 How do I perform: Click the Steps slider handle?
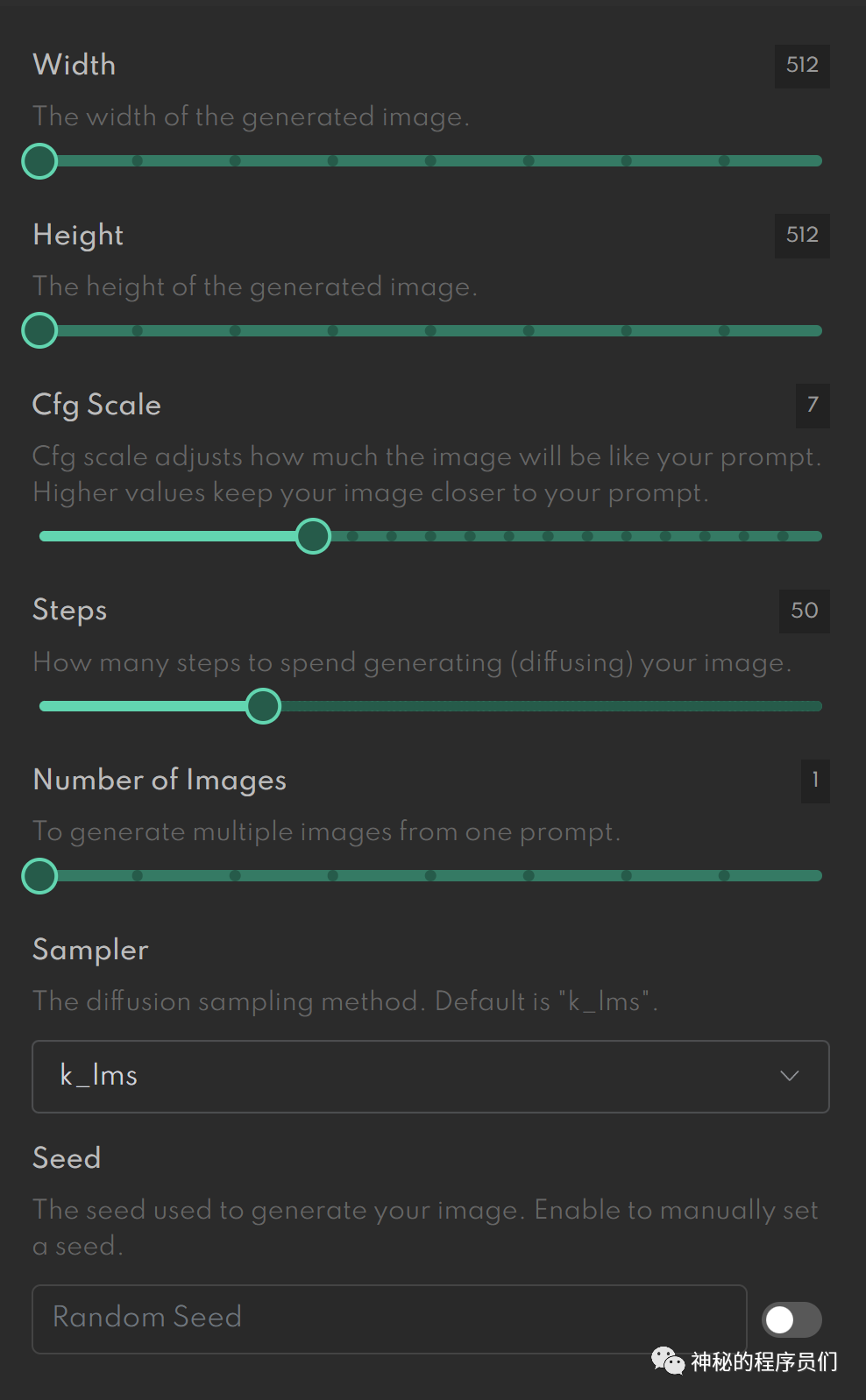(263, 706)
